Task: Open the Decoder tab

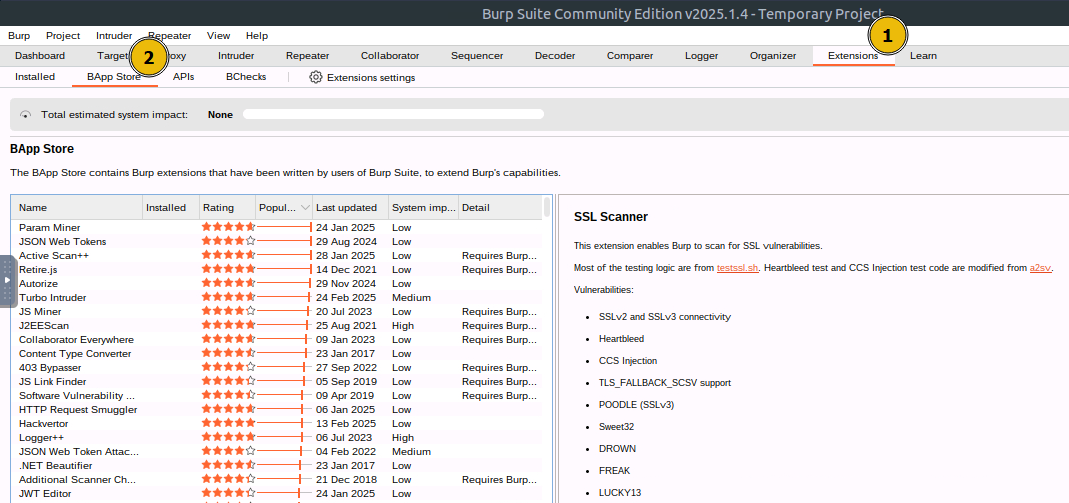Action: click(555, 56)
